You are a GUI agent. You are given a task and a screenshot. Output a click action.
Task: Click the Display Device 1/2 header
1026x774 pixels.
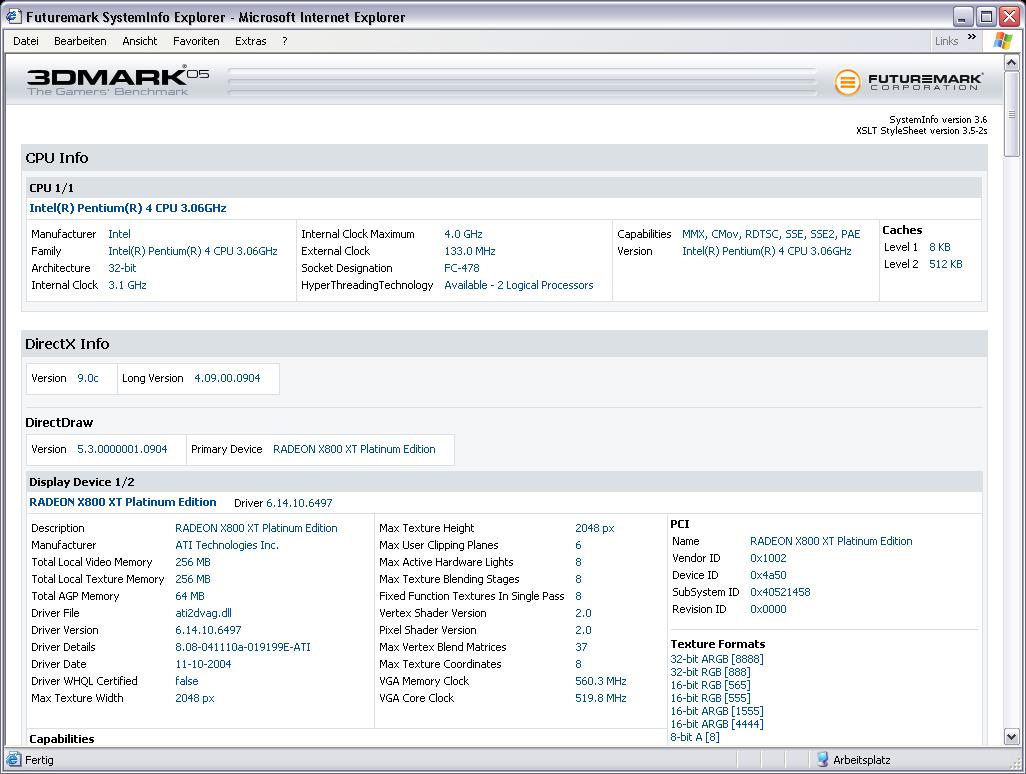pos(82,482)
